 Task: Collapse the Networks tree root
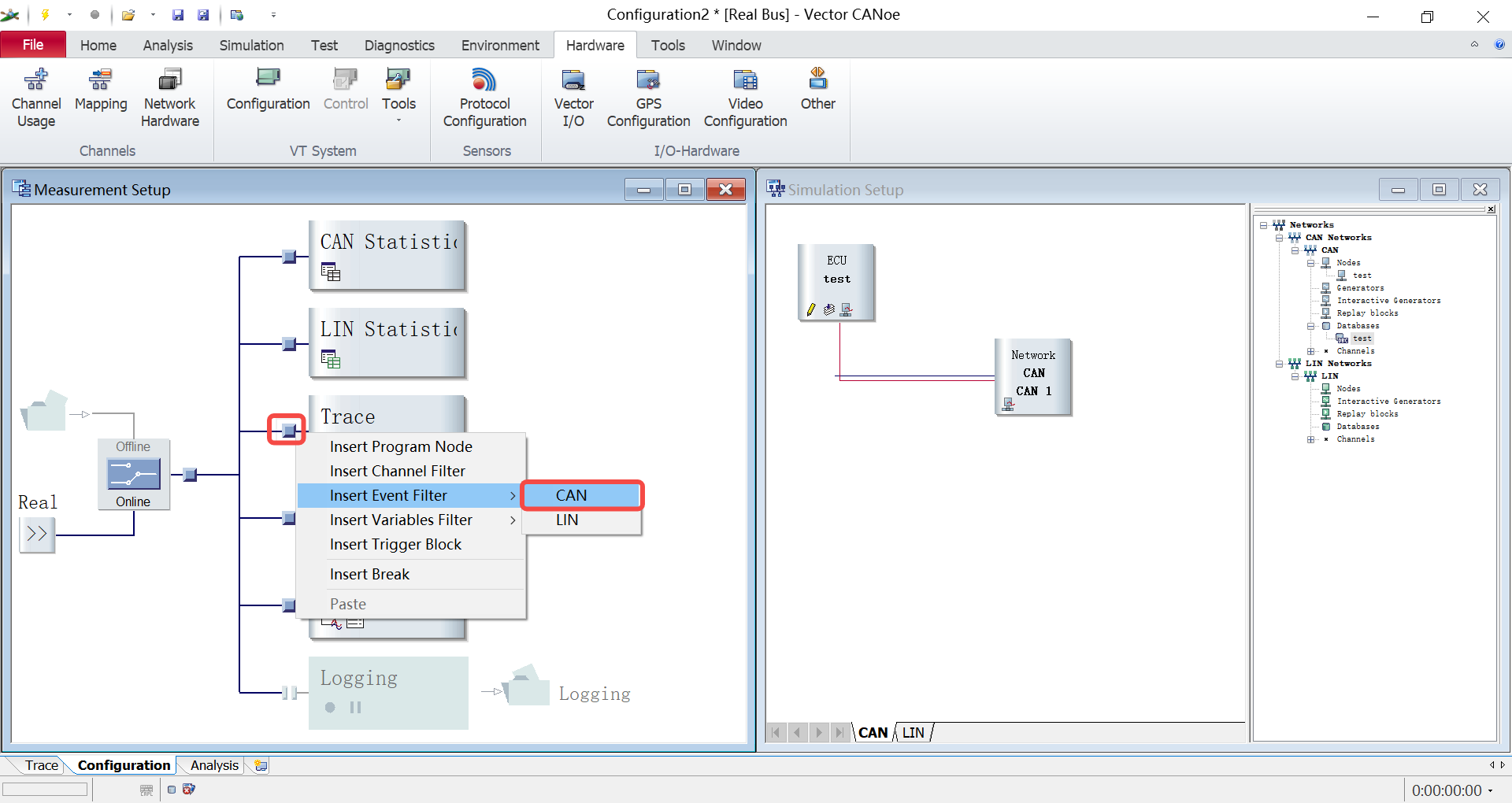pos(1263,225)
